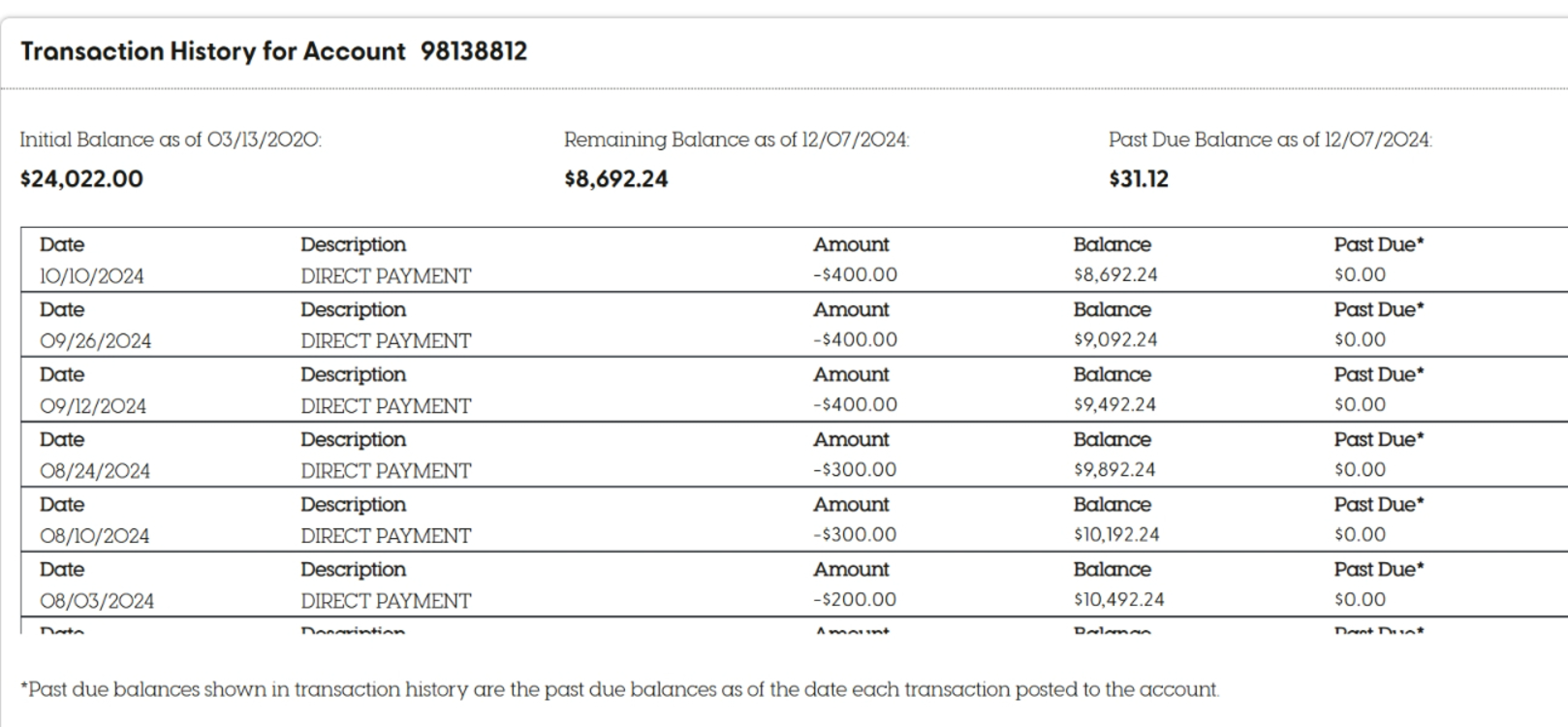Click the Transaction History for Account heading
The width and height of the screenshot is (1568, 727).
[x=213, y=51]
